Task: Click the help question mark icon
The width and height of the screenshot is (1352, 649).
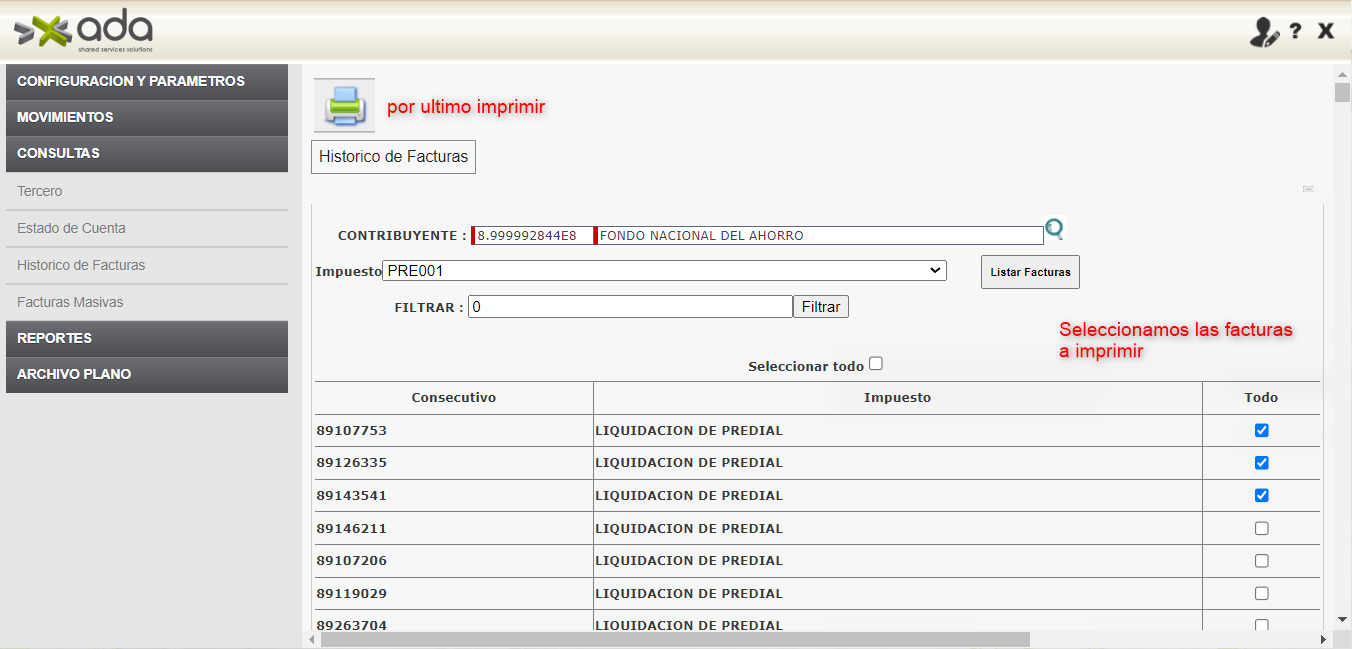Action: click(1295, 31)
